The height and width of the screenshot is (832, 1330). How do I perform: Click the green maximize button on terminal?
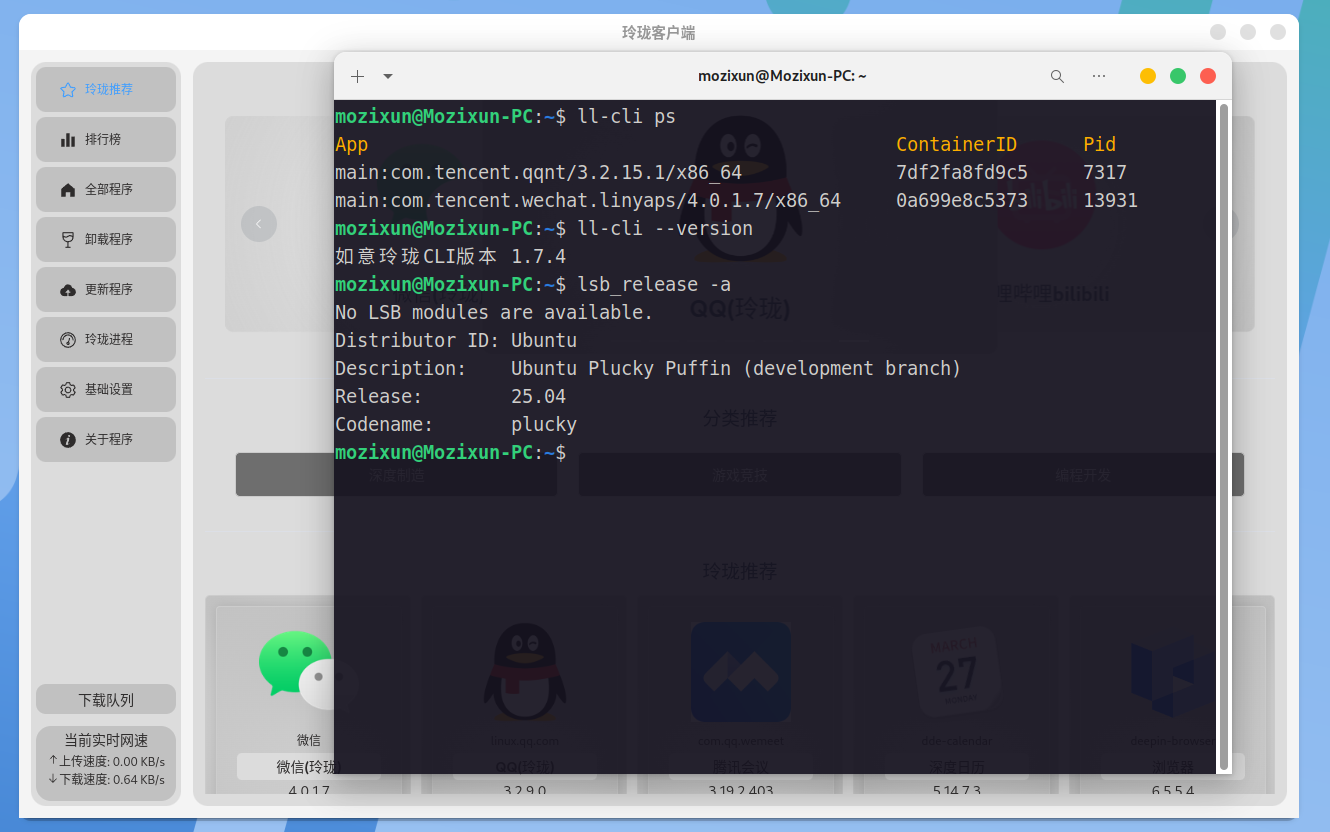[x=1178, y=76]
